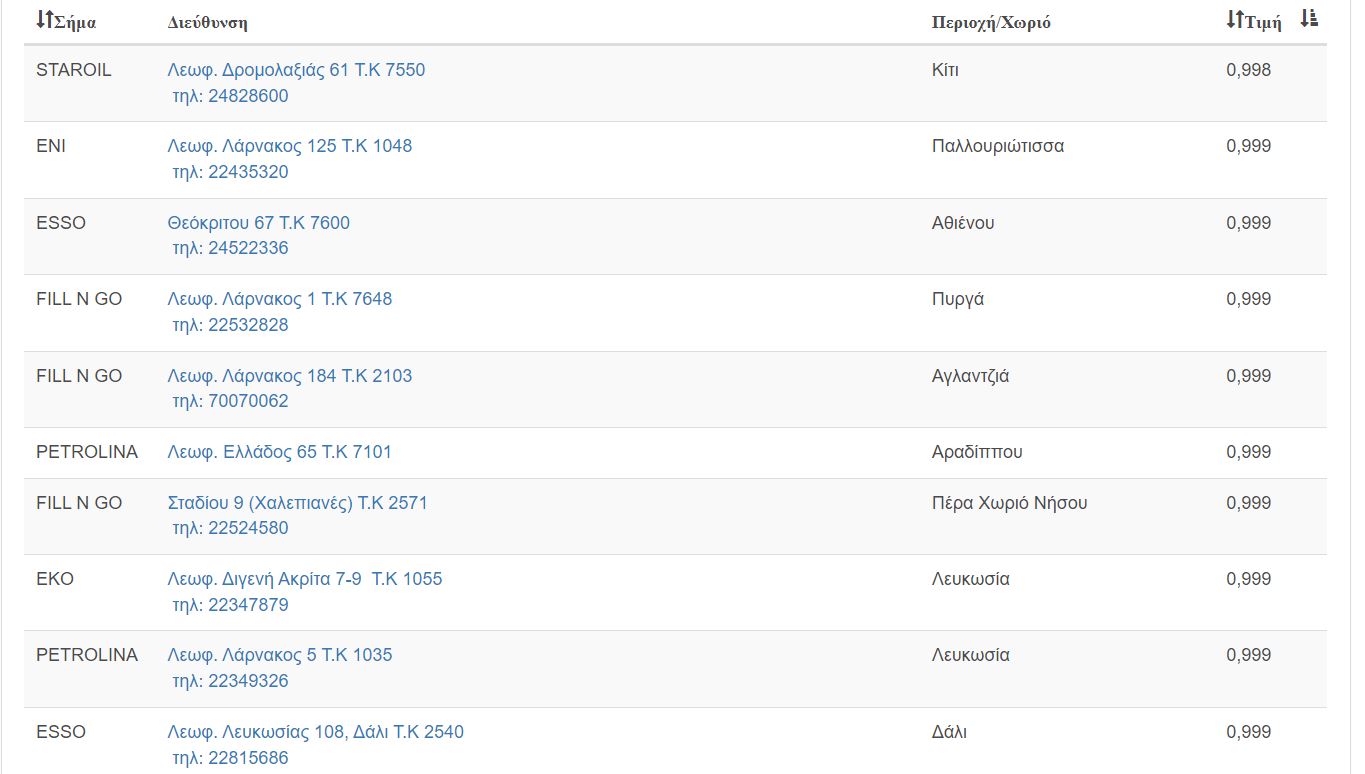The image size is (1365, 774).
Task: Sort table by Σήμα column
Action: pyautogui.click(x=67, y=22)
